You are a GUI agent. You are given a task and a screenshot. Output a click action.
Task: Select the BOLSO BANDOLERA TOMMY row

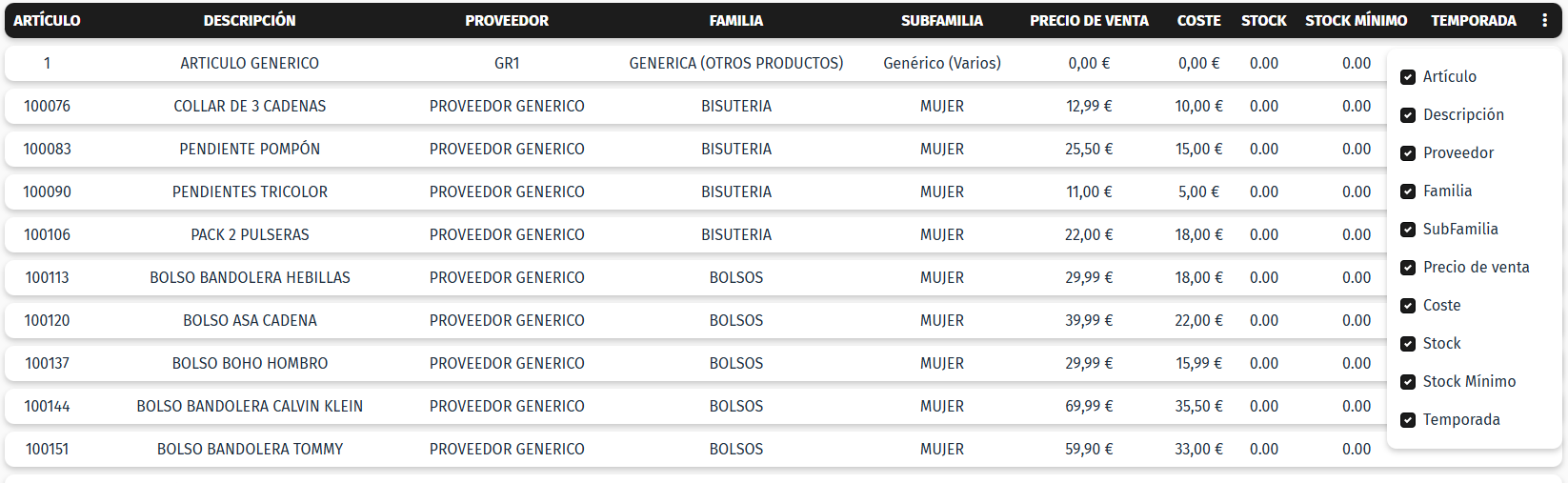250,449
